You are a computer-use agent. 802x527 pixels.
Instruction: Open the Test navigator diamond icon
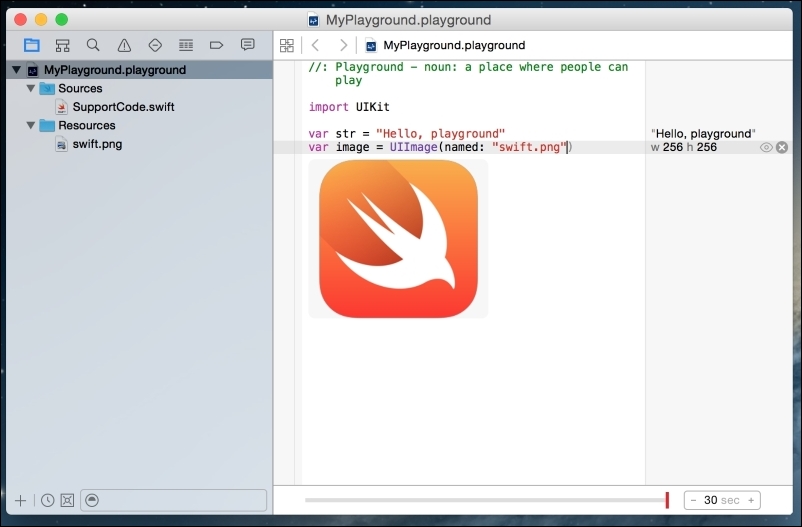click(x=155, y=45)
